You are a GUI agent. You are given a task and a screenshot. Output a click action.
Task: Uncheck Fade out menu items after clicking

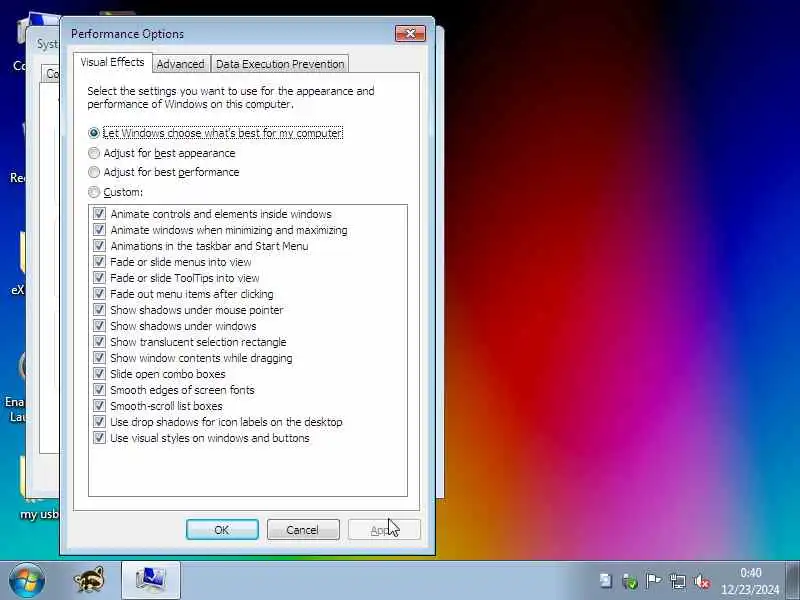pyautogui.click(x=99, y=294)
